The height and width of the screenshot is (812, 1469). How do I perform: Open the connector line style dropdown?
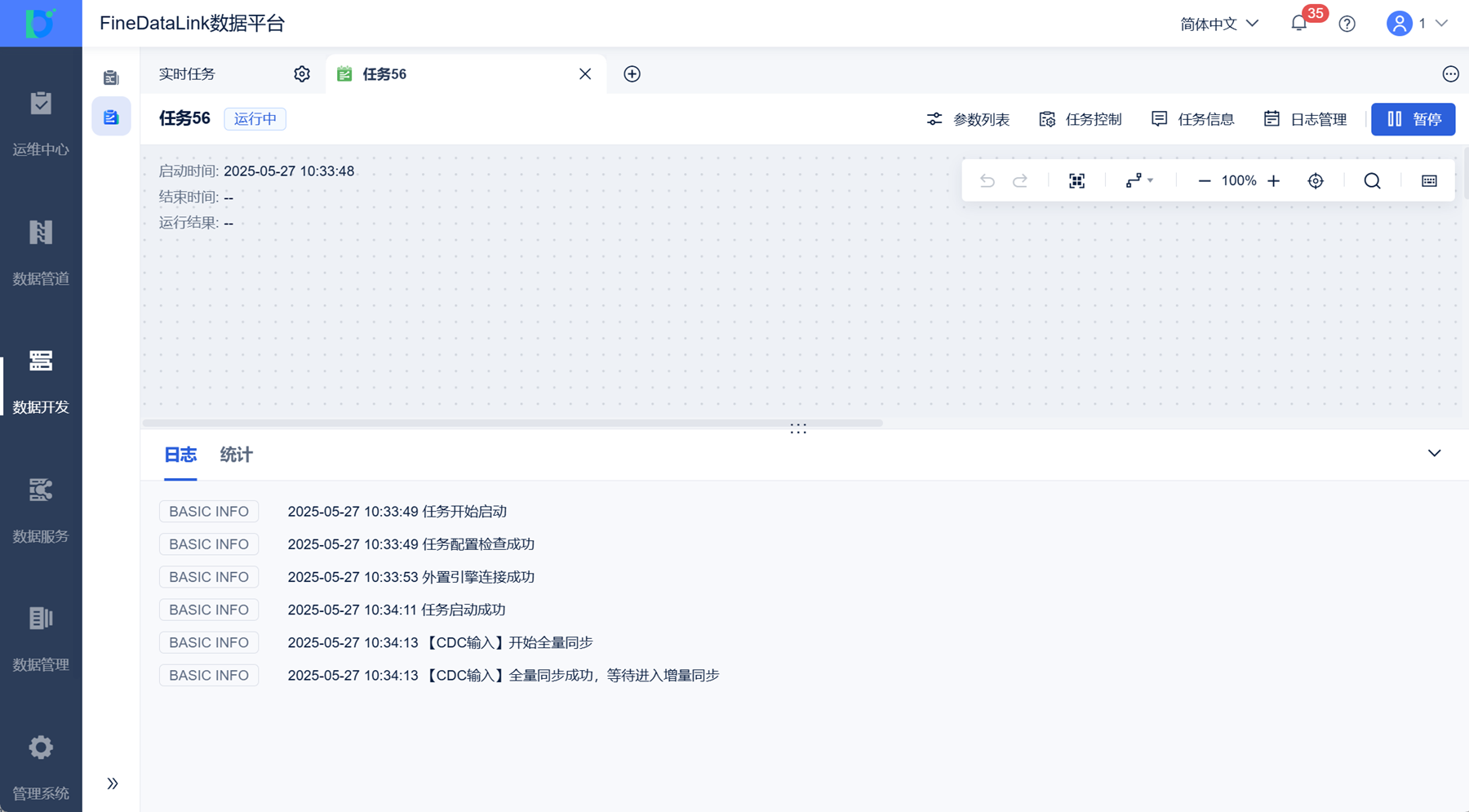(x=1139, y=180)
